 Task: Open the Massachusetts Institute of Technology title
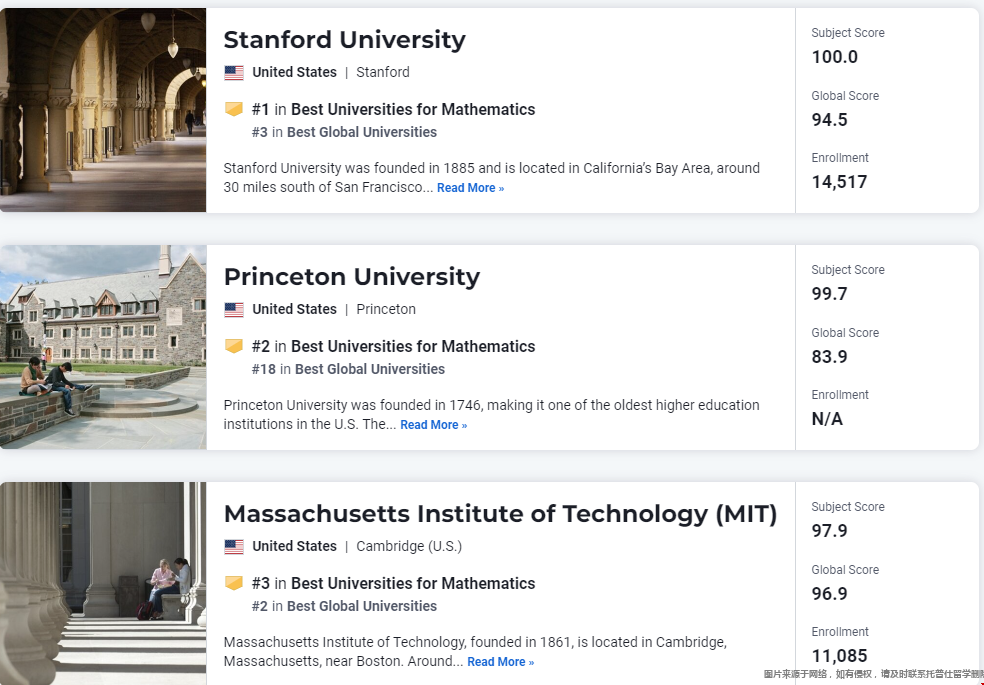coord(500,514)
